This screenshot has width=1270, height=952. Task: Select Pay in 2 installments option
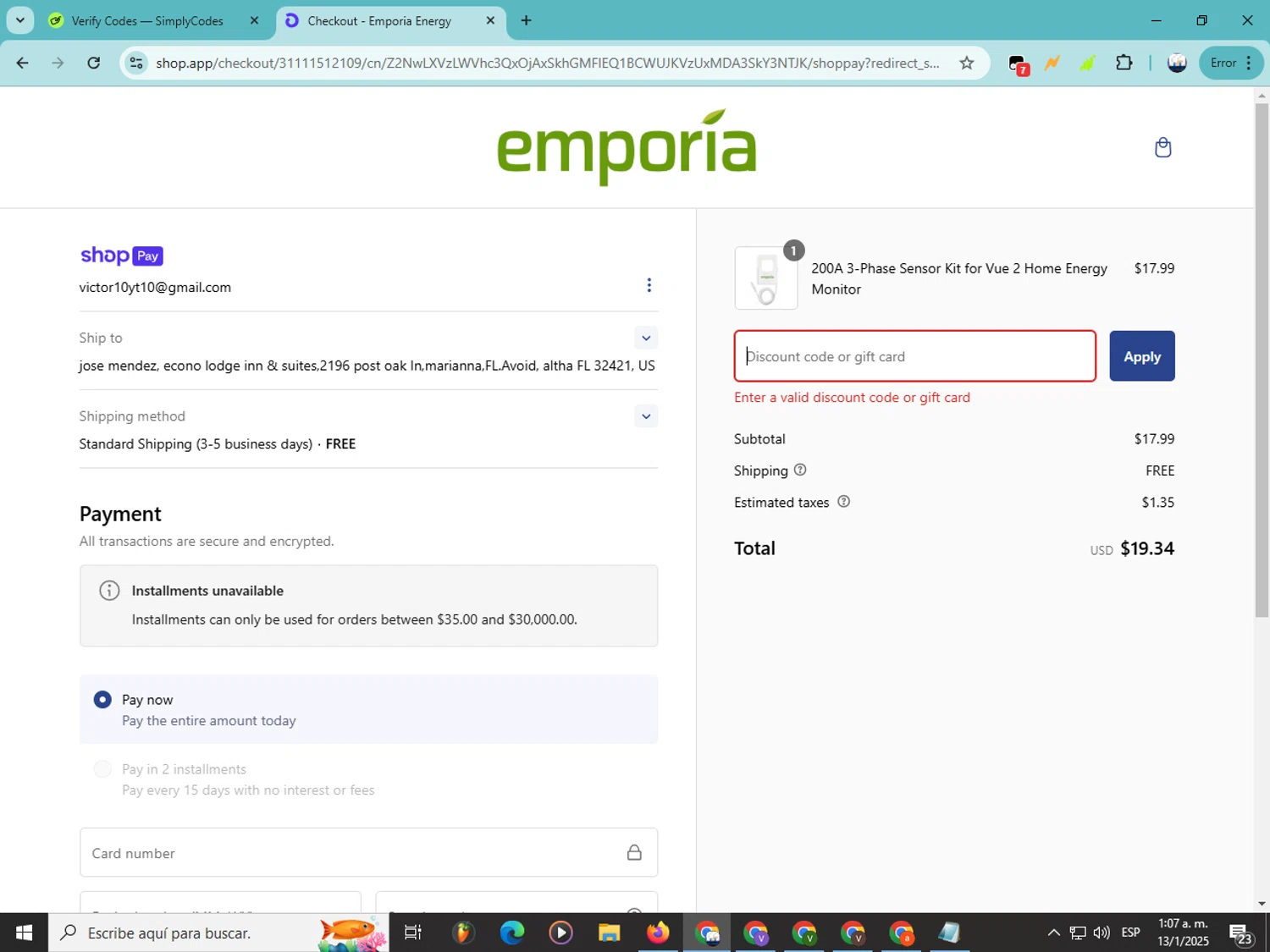pos(102,769)
